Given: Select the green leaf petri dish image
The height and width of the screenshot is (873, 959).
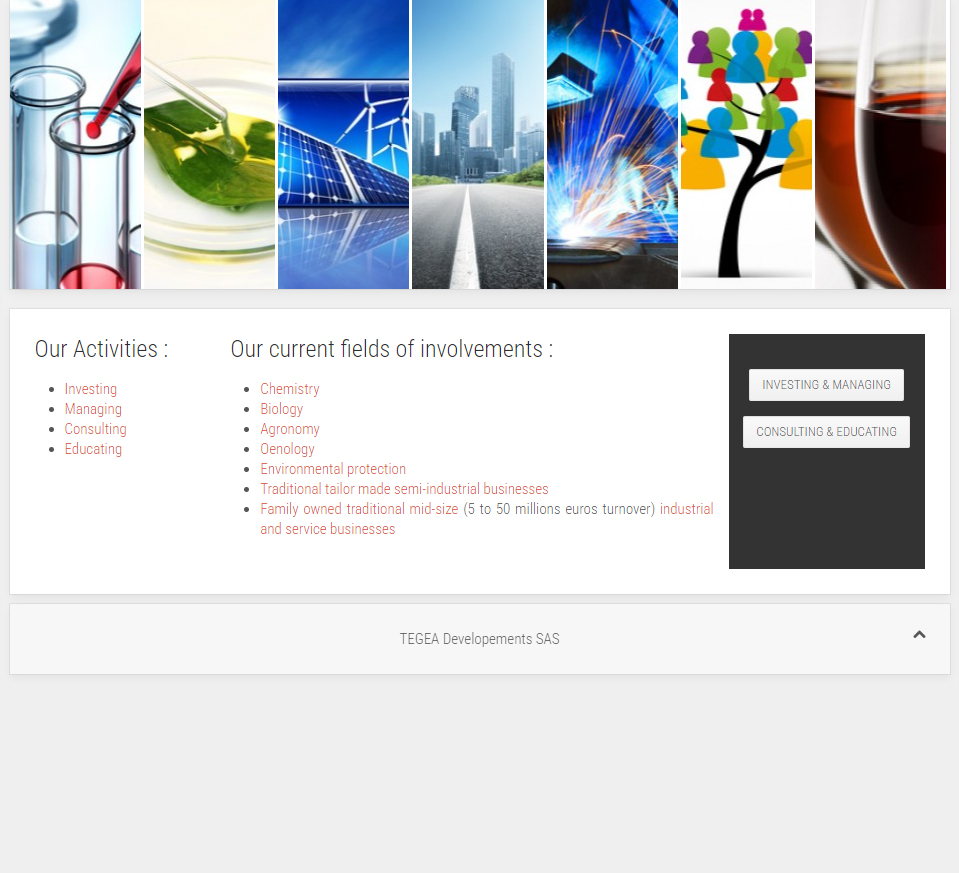Looking at the screenshot, I should (x=210, y=145).
